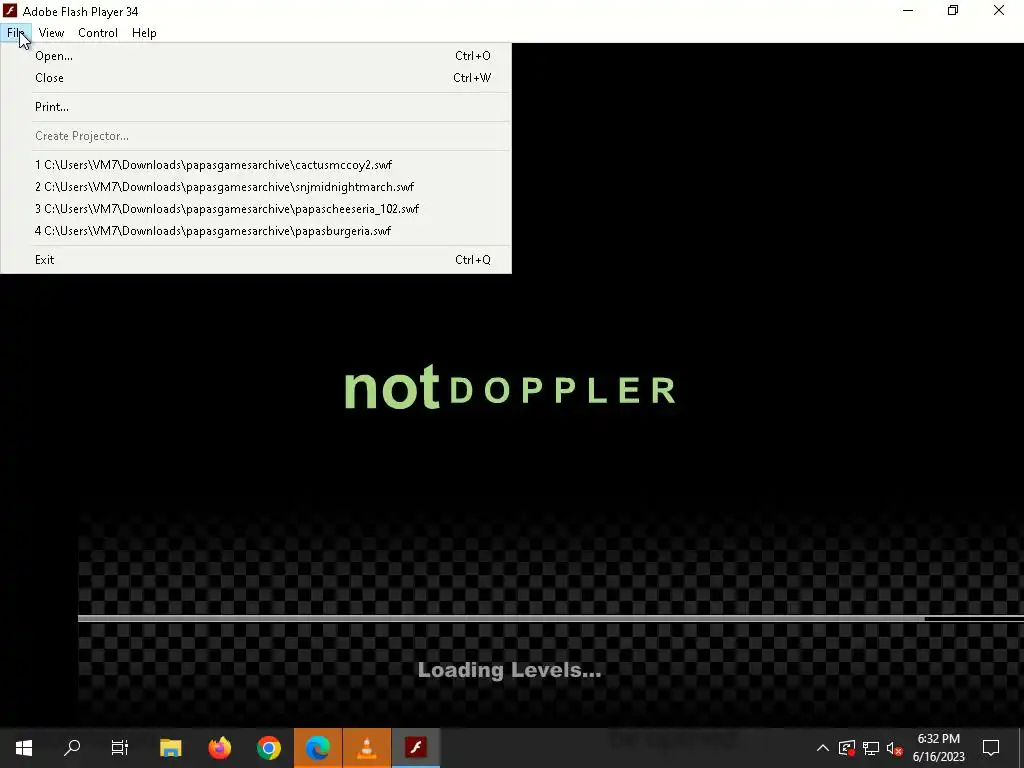Screen dimensions: 1024x768
Task: Open the Control menu
Action: (98, 33)
